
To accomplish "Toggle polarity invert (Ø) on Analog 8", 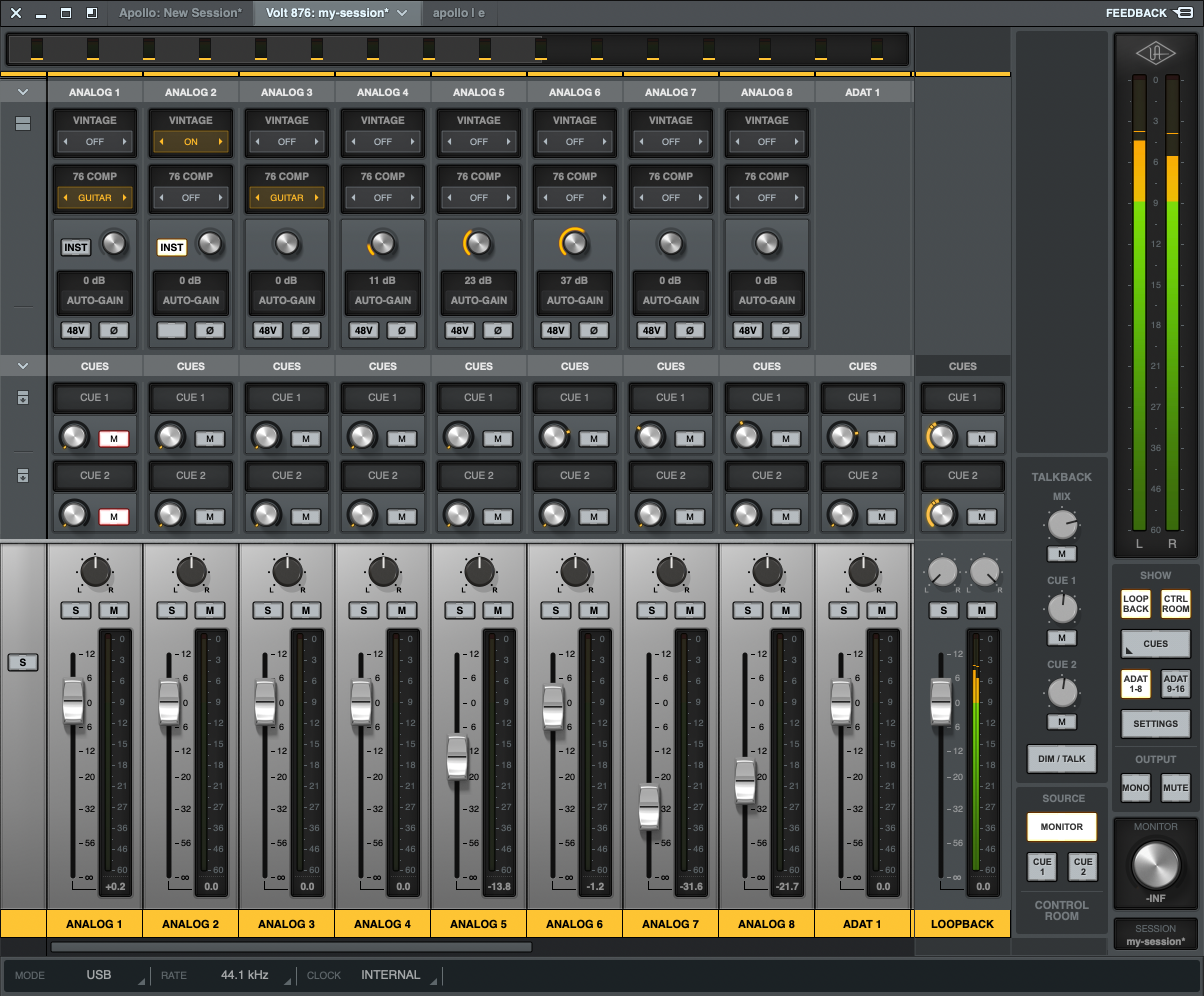I will 785,330.
